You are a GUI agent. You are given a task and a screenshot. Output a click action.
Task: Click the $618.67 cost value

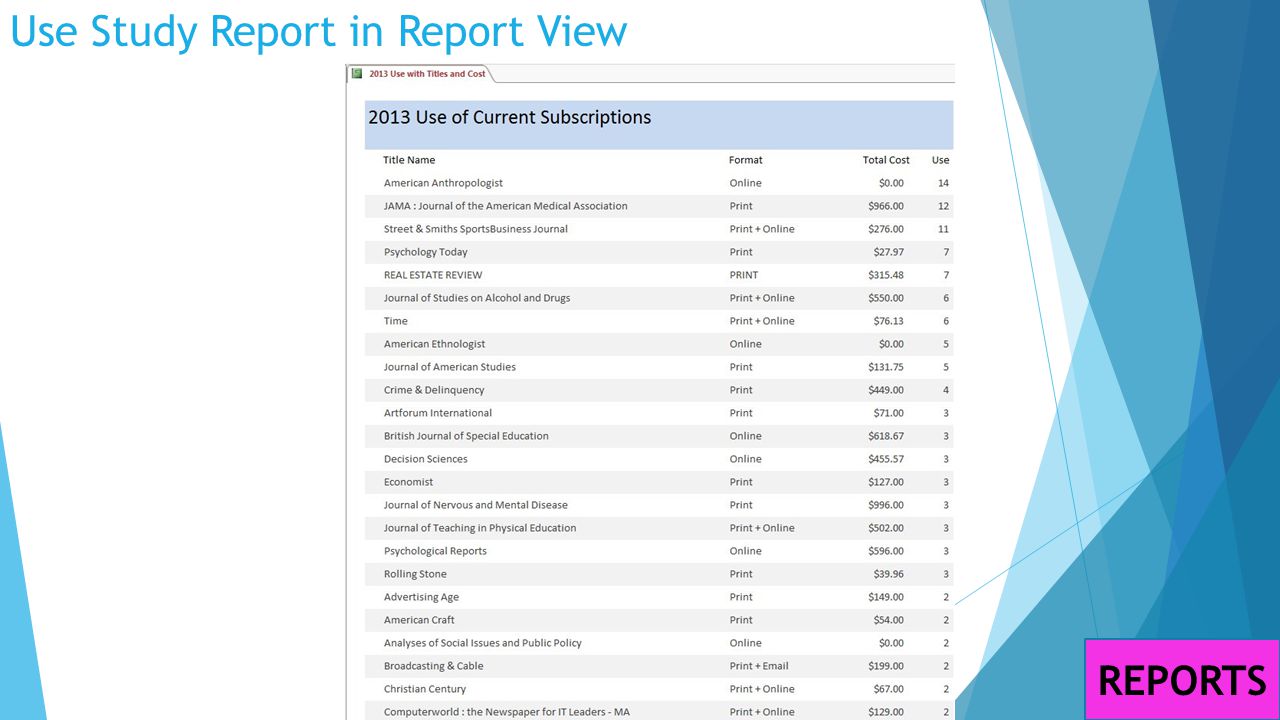pos(886,436)
